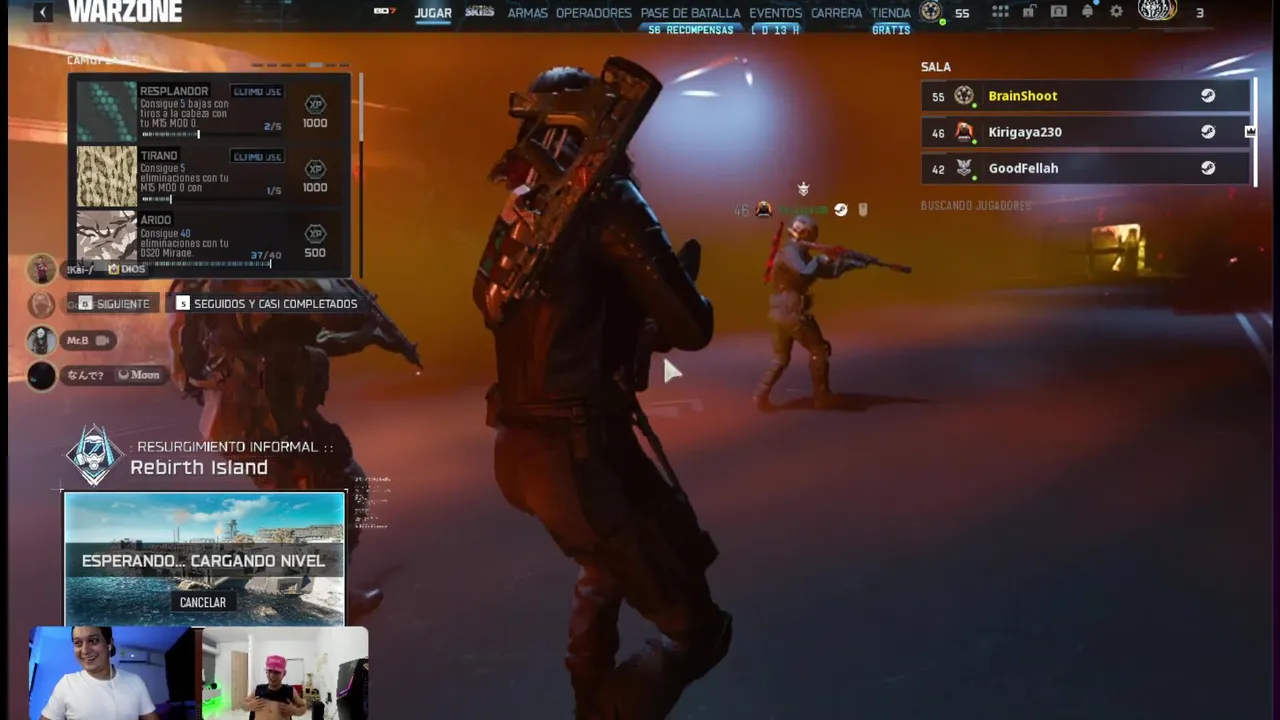Click the DIOS tag next to Kai
Screen dimensions: 1280x720
[x=127, y=269]
